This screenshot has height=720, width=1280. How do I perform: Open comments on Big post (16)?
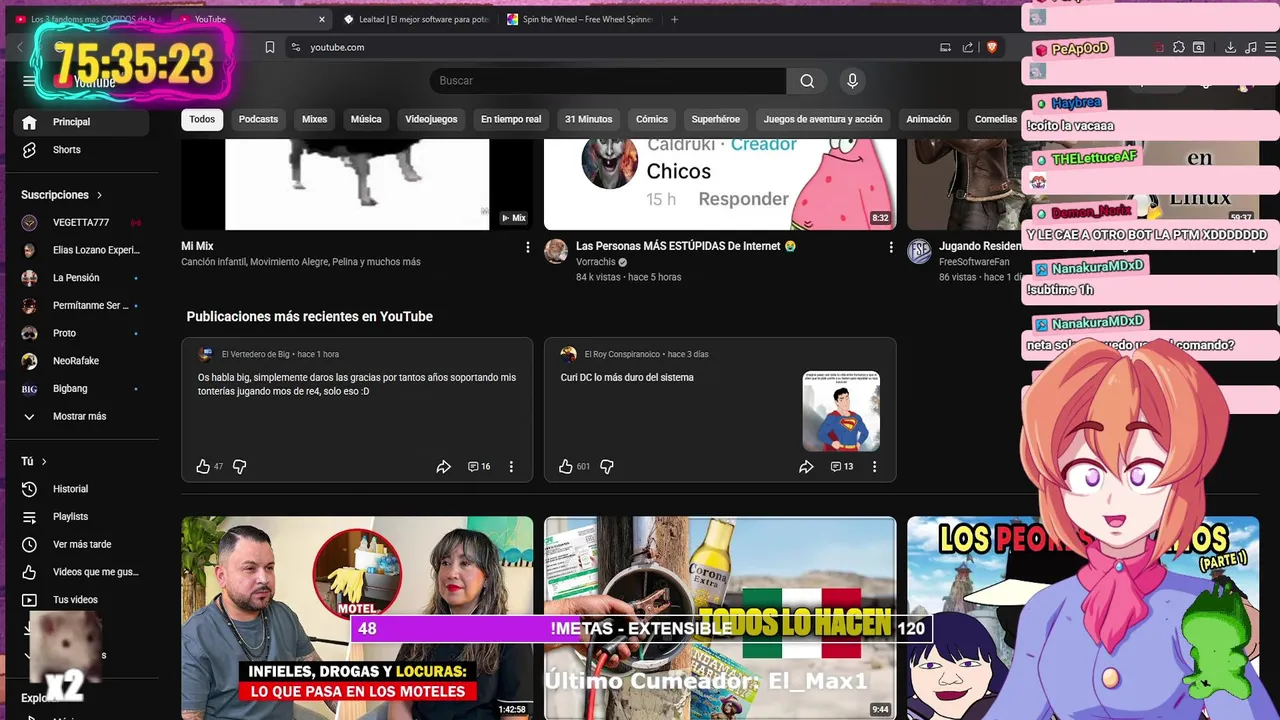(480, 467)
